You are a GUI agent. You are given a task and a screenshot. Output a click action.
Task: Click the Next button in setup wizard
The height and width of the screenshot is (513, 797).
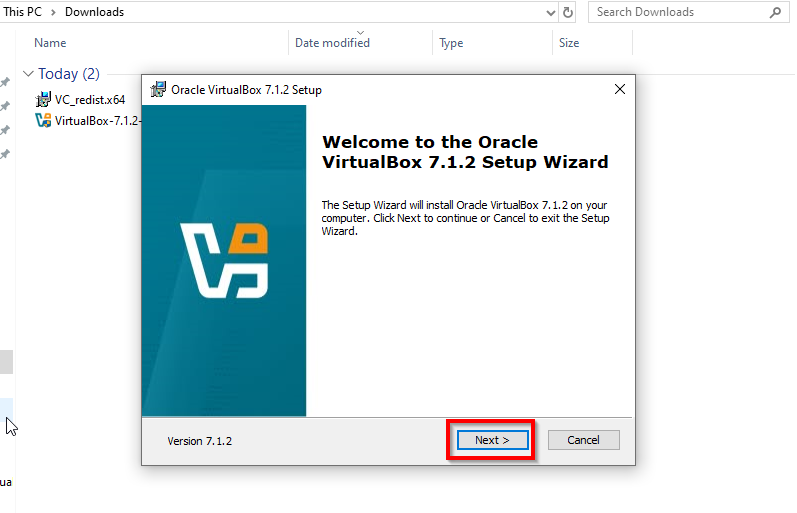pos(492,440)
